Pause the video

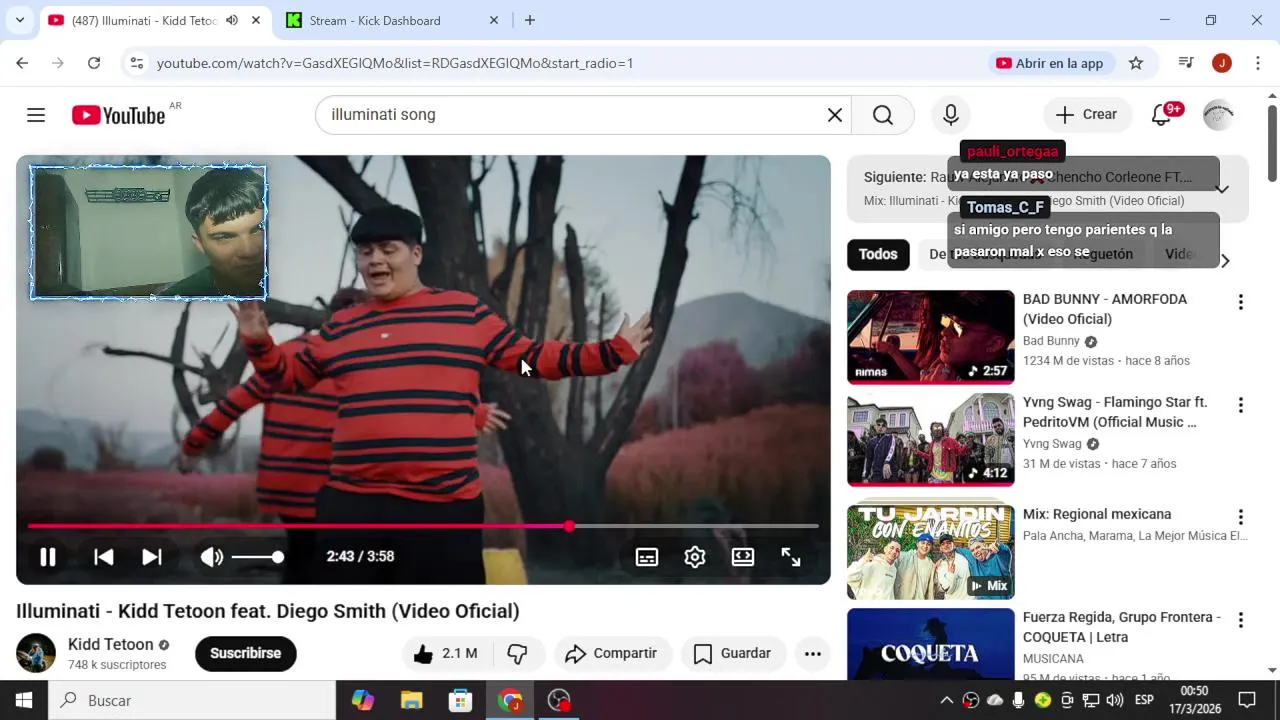pyautogui.click(x=47, y=557)
